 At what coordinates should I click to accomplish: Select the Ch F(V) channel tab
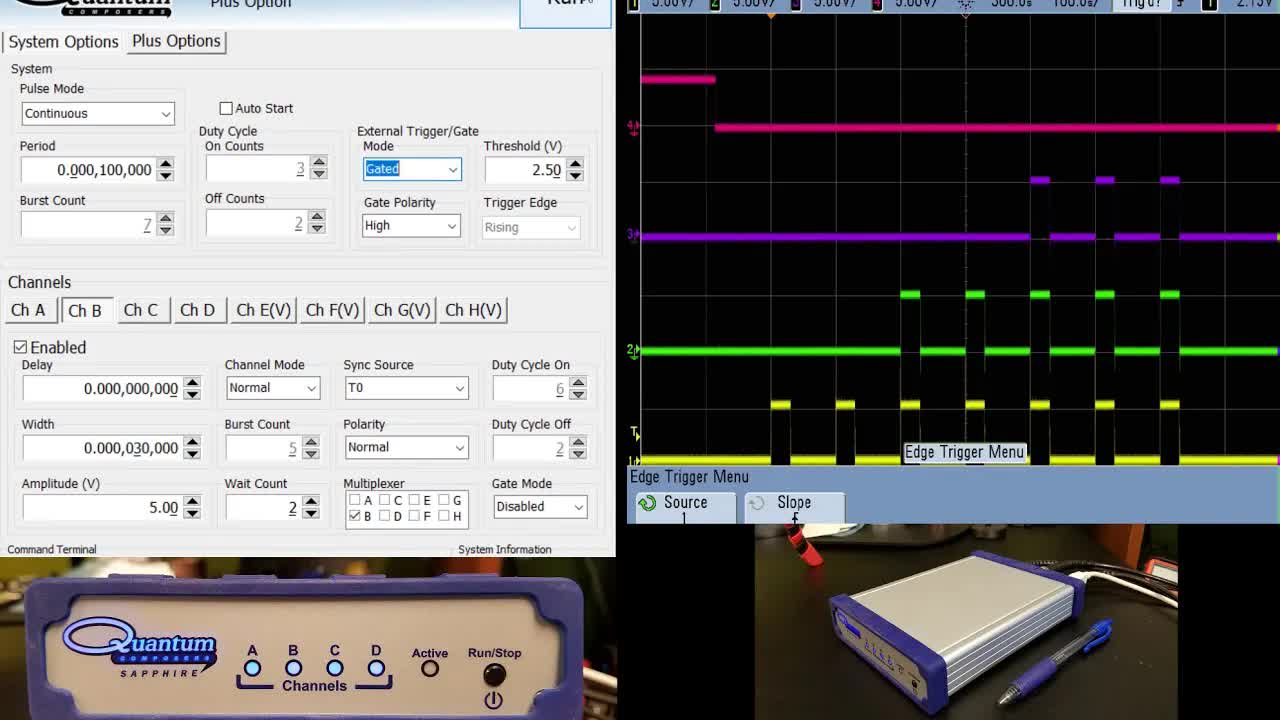(x=332, y=310)
